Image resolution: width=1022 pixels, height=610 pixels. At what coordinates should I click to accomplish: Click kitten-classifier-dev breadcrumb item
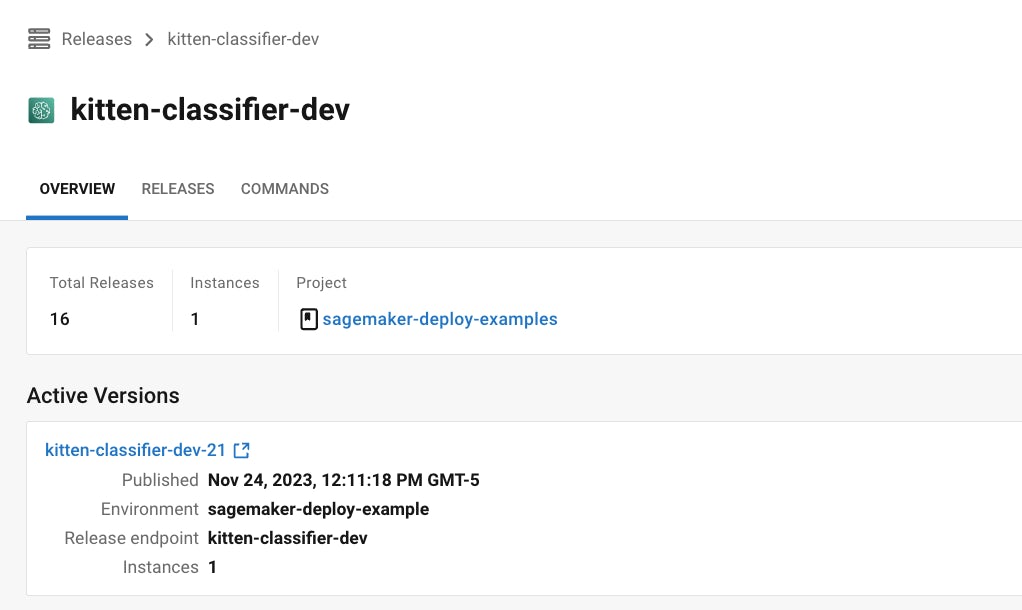tap(243, 39)
